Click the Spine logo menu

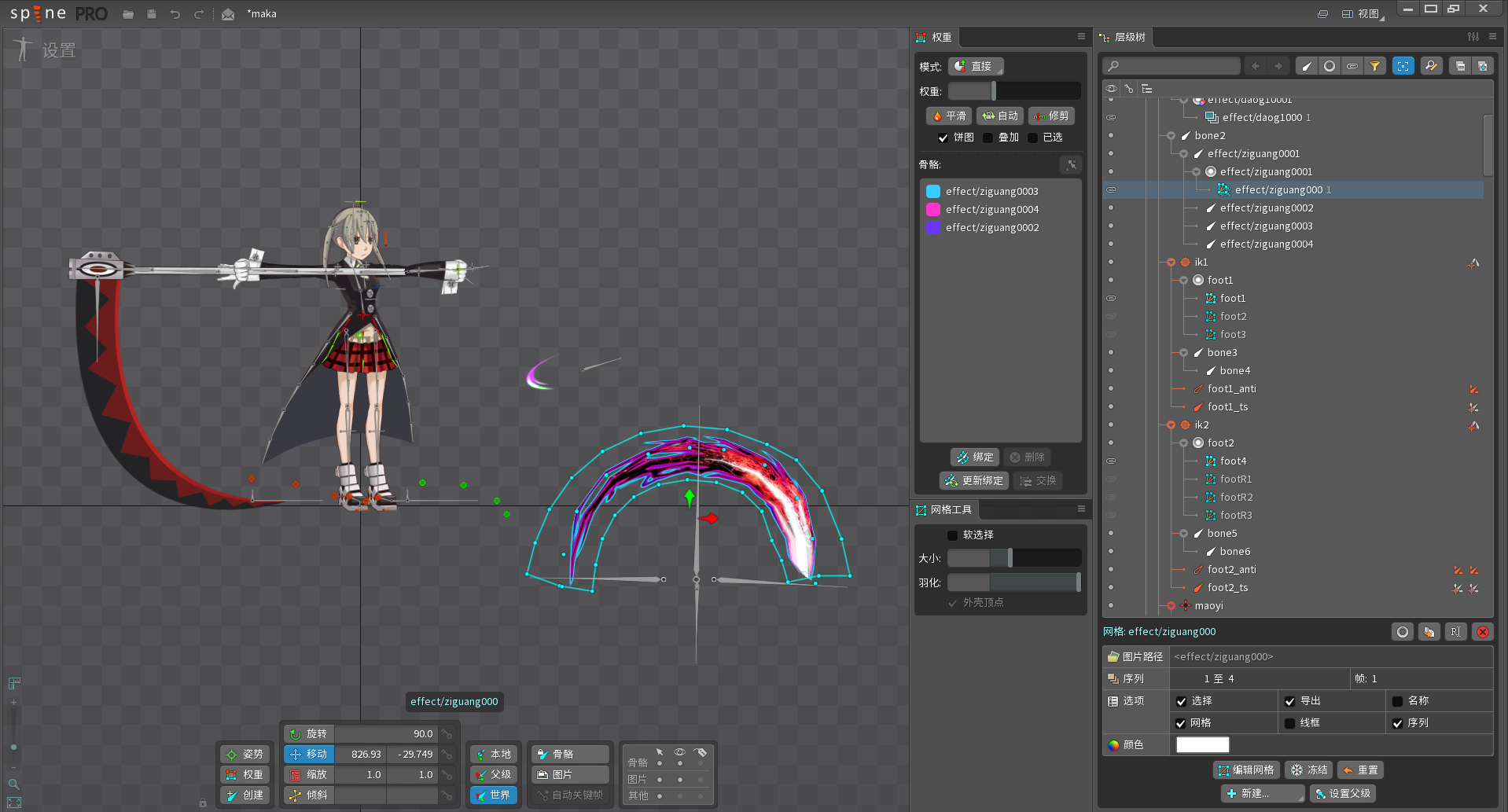pyautogui.click(x=58, y=13)
